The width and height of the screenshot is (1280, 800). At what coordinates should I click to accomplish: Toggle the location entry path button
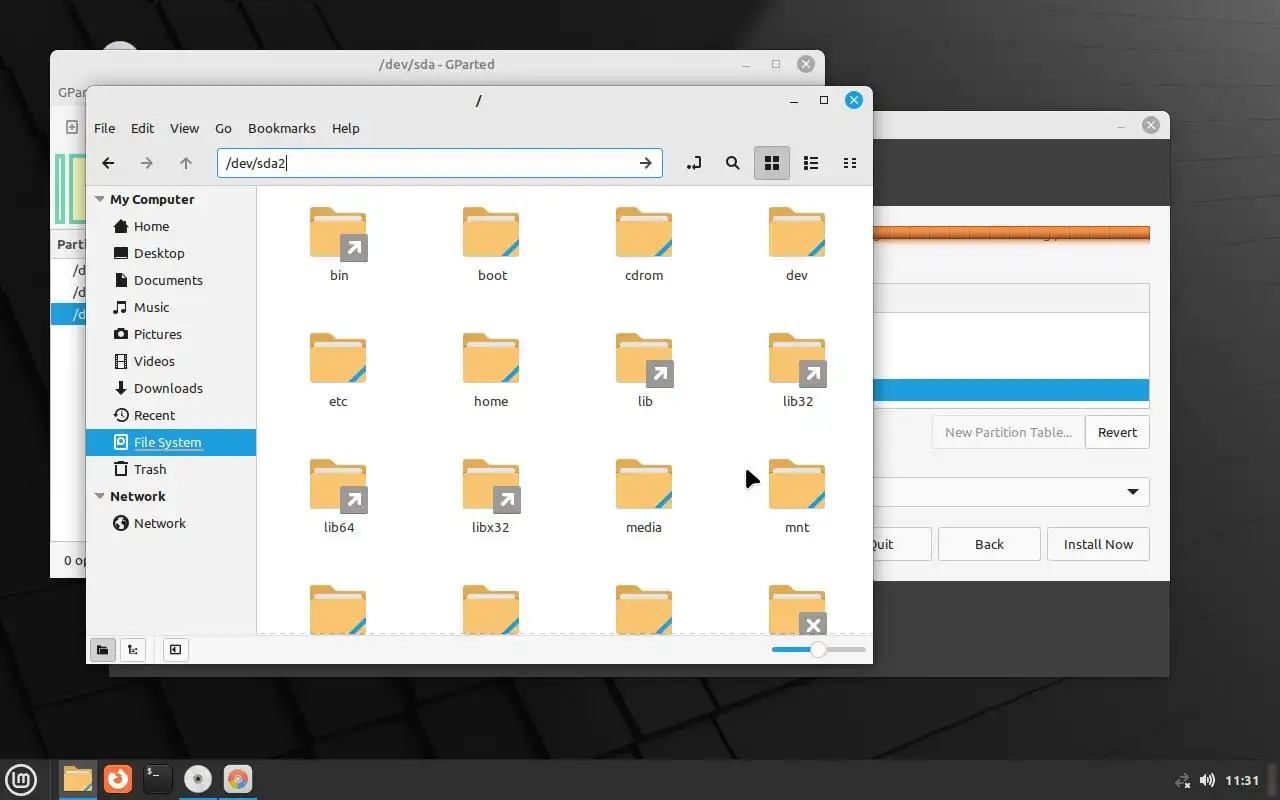pyautogui.click(x=694, y=163)
